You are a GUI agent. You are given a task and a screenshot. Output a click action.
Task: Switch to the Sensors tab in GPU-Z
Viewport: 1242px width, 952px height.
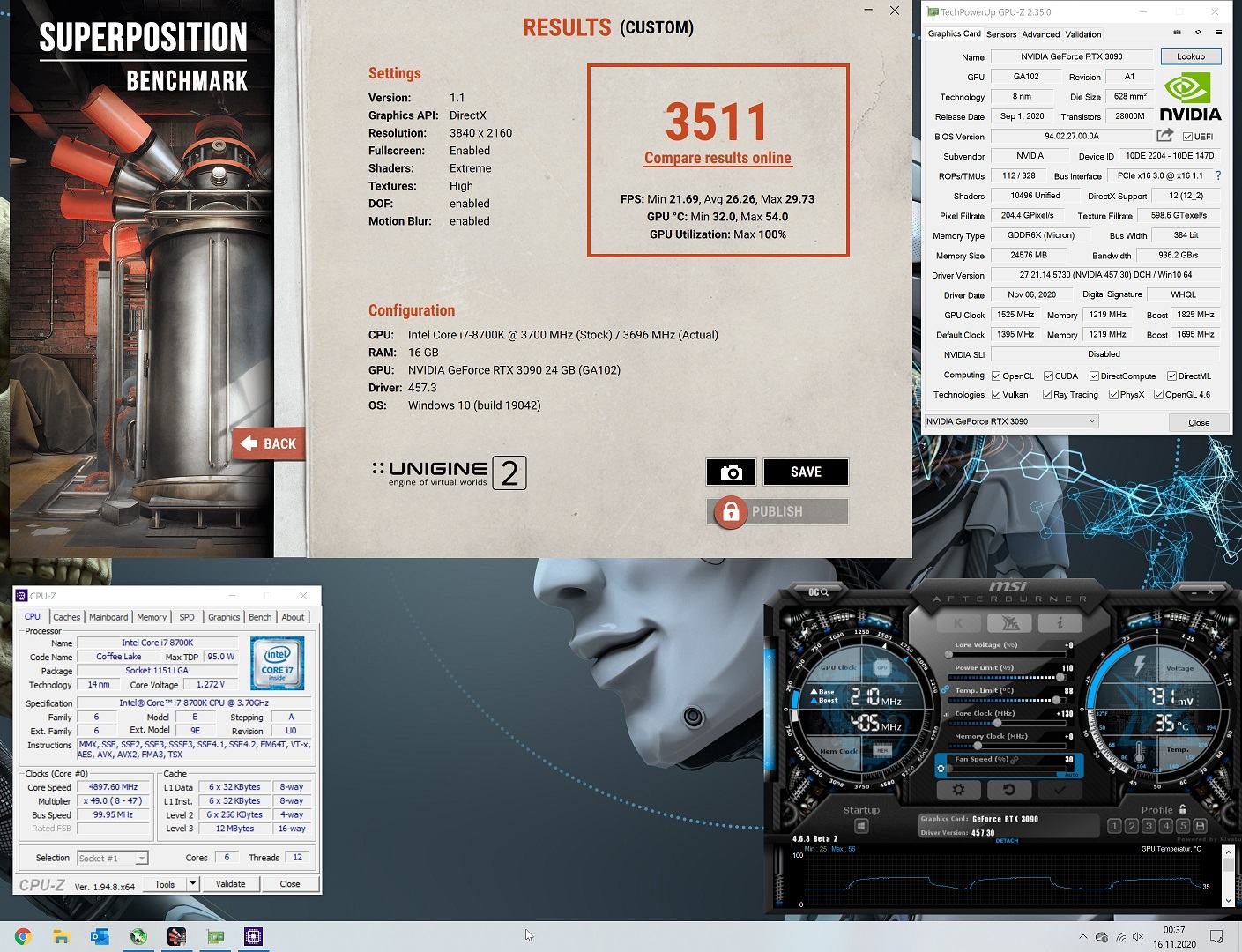pos(1001,34)
